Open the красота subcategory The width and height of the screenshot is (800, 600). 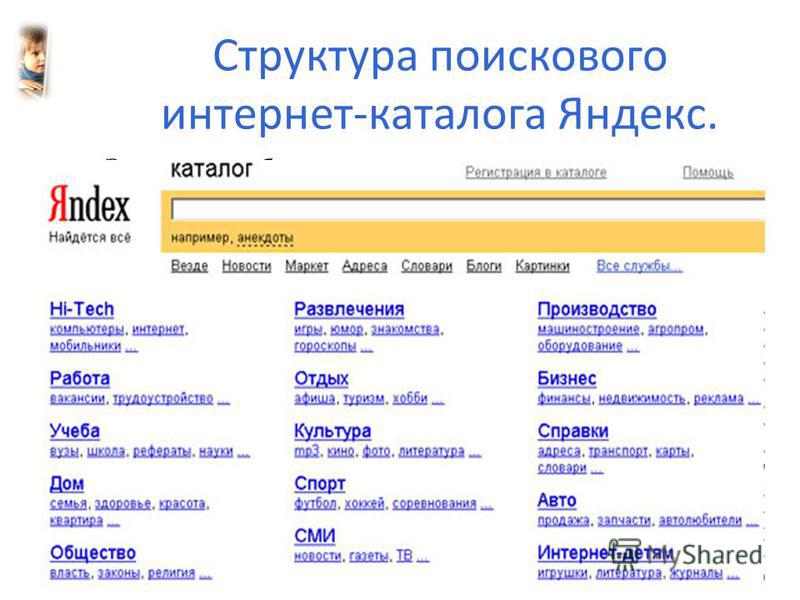coord(182,504)
